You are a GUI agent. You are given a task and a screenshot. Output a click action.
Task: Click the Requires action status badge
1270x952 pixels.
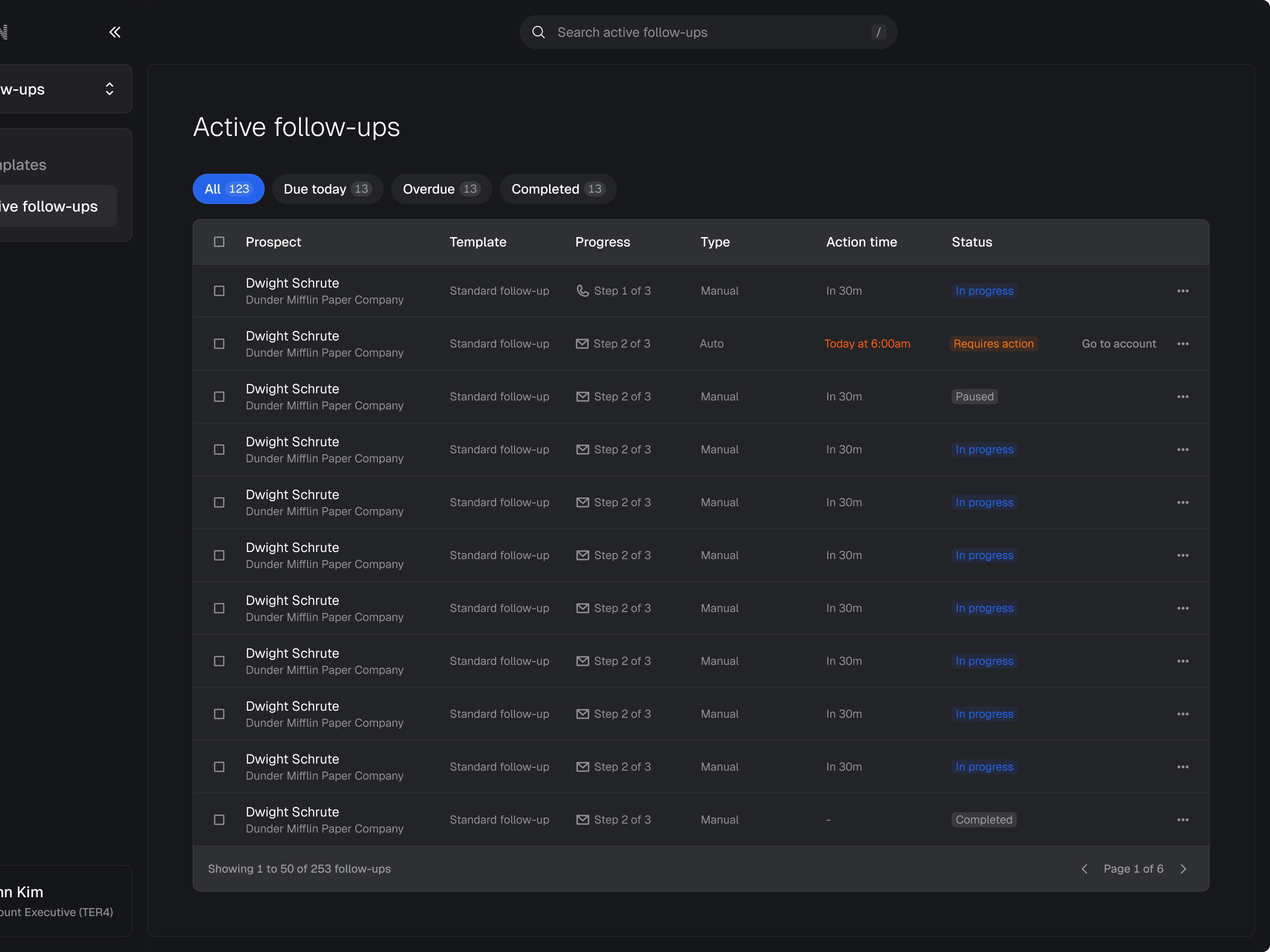click(x=993, y=344)
